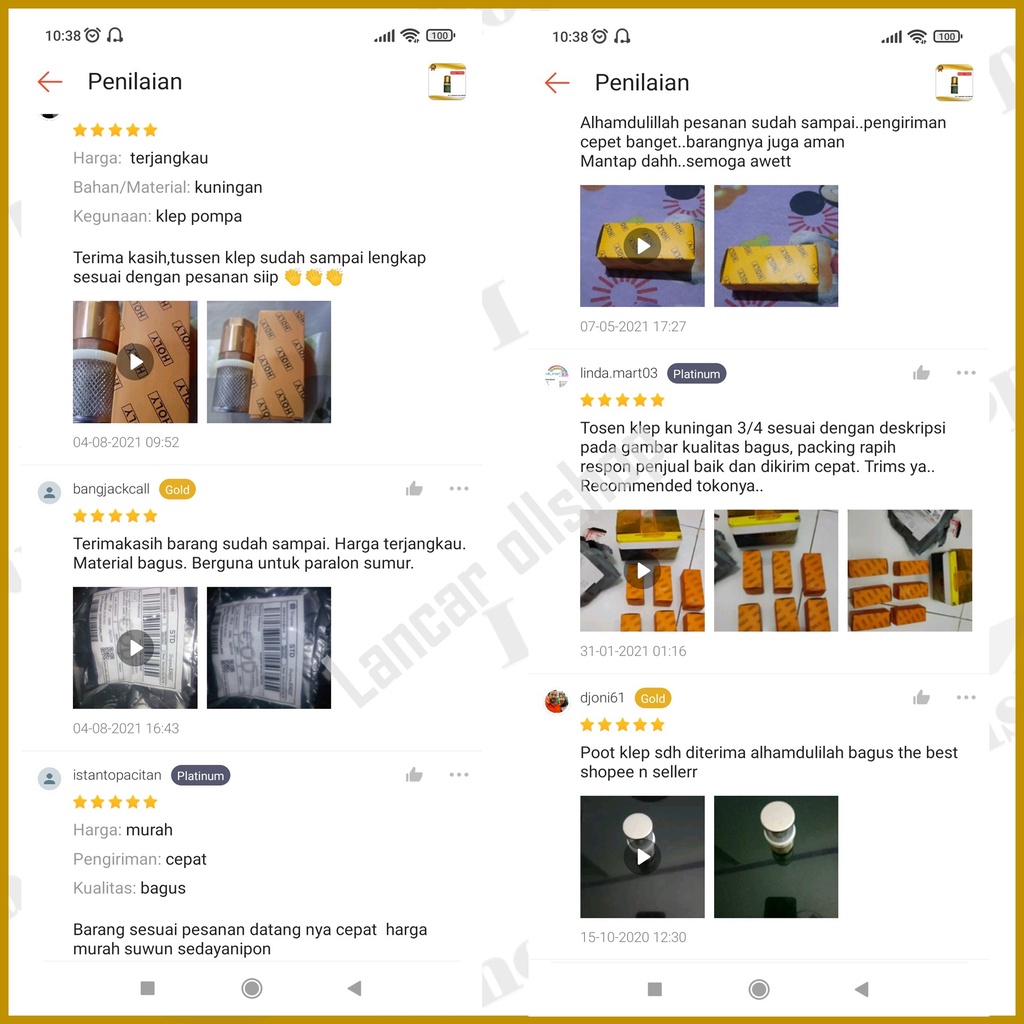Play djoni61's foot klep video
This screenshot has width=1024, height=1024.
(x=643, y=856)
